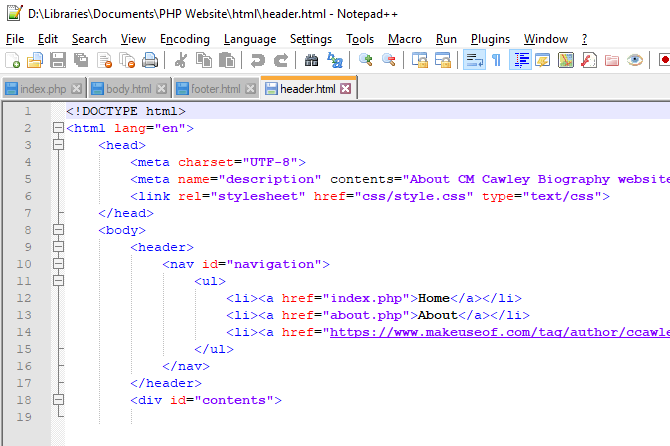Open the Window menu
The width and height of the screenshot is (670, 446).
[x=546, y=39]
